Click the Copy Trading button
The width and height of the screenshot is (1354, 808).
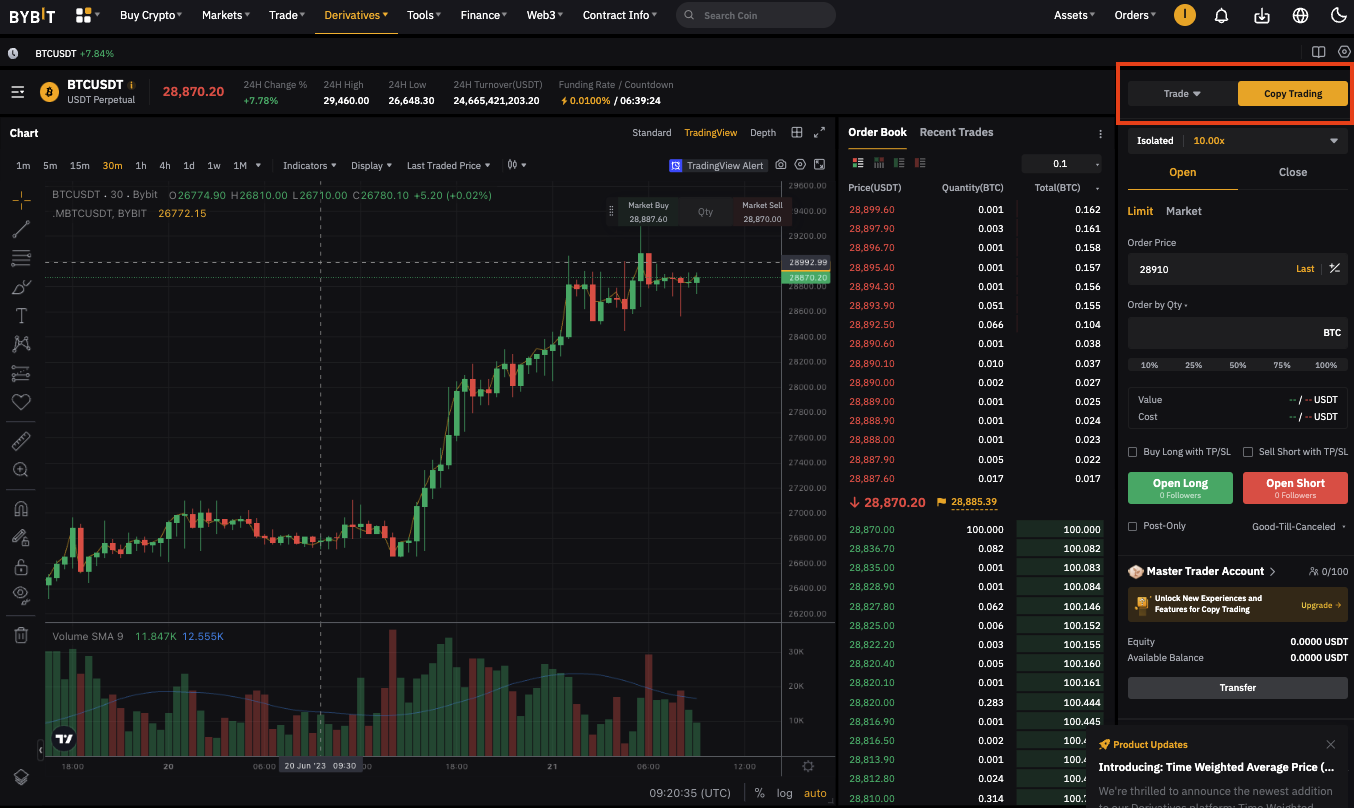point(1293,94)
